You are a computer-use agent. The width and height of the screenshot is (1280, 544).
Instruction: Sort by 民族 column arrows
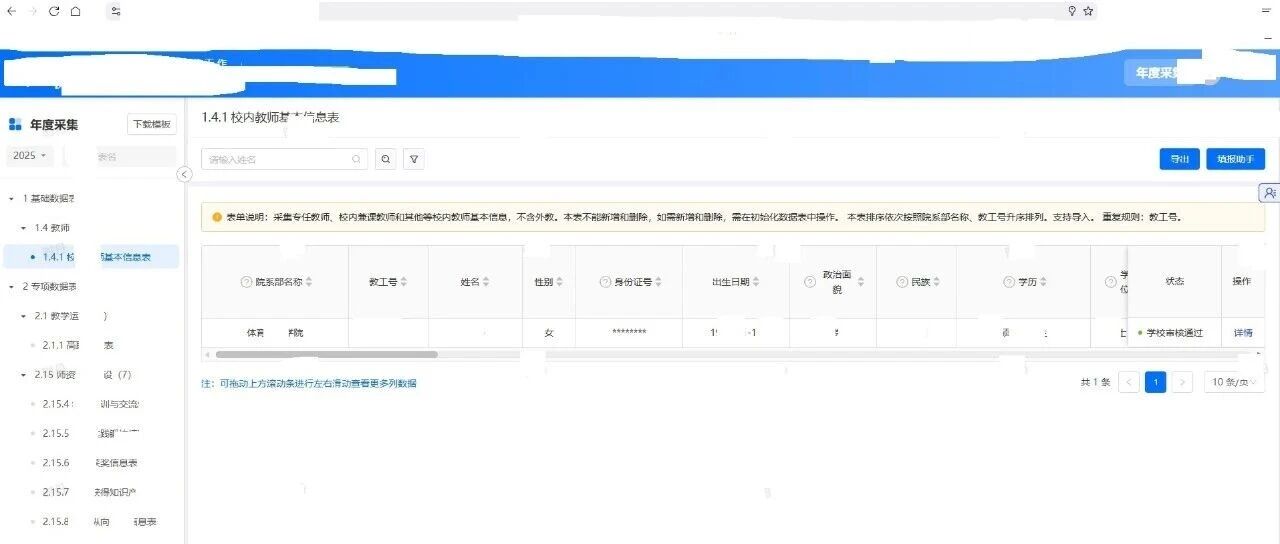pyautogui.click(x=936, y=282)
